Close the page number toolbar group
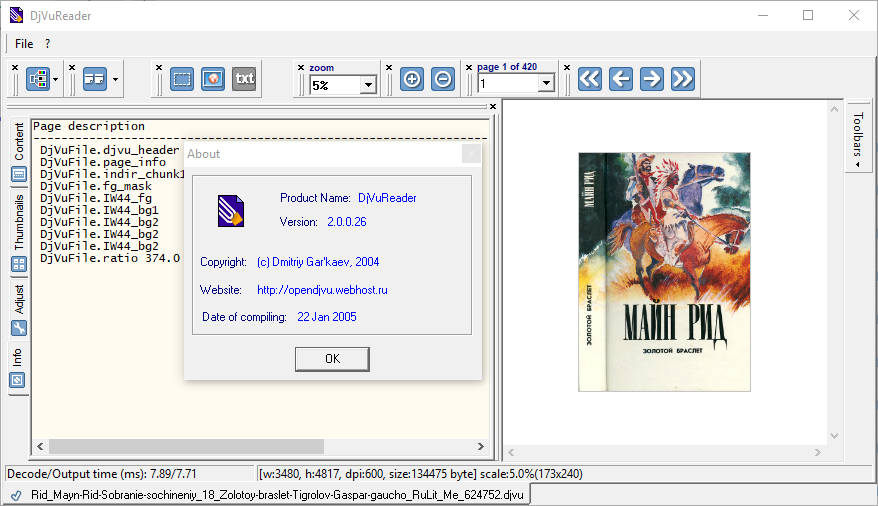878x506 pixels. (x=469, y=68)
